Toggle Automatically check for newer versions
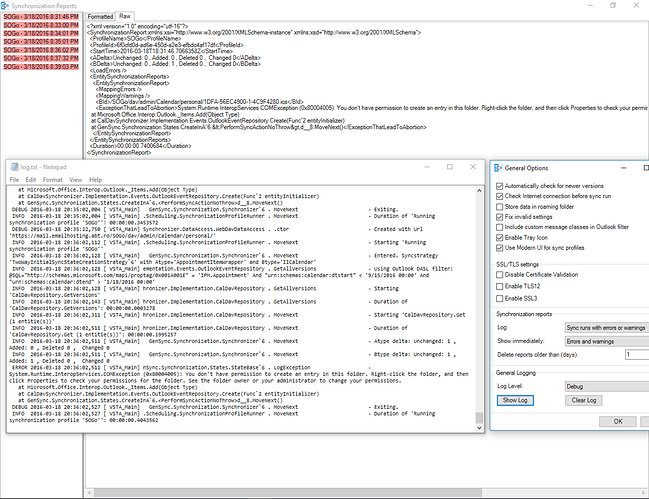649x499 pixels. [500, 186]
